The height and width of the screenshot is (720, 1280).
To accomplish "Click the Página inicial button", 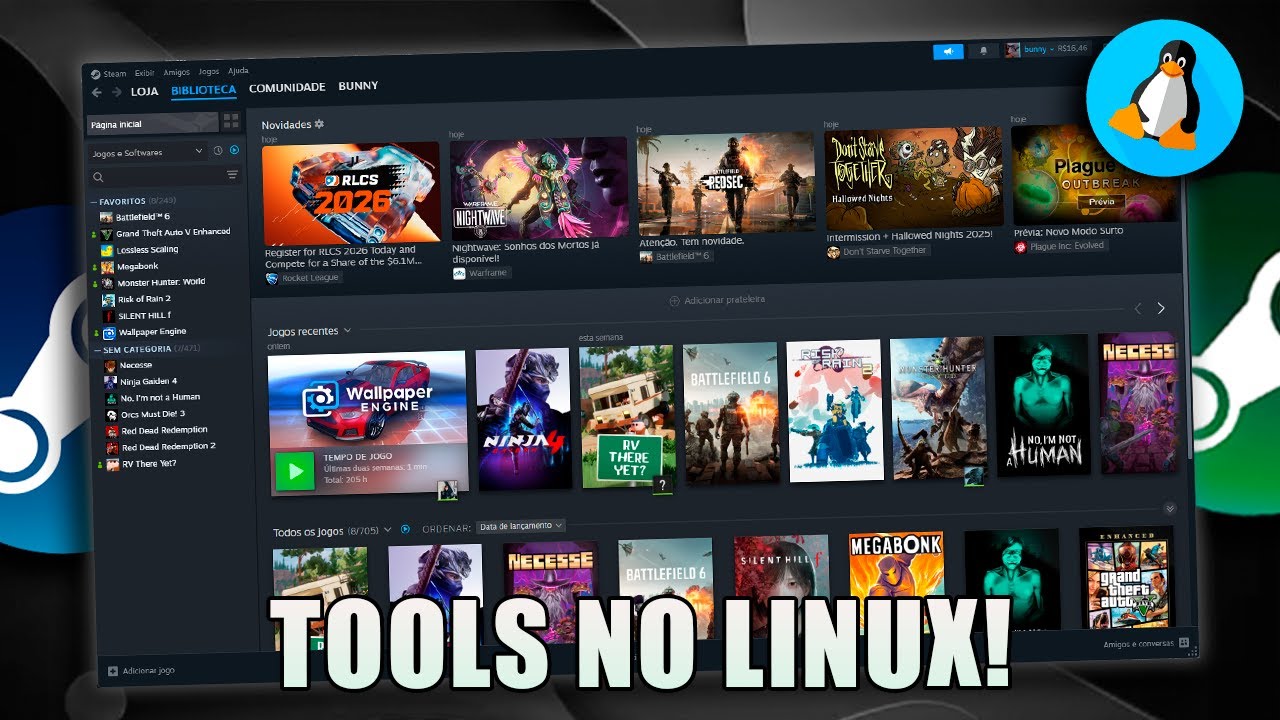I will pyautogui.click(x=152, y=124).
